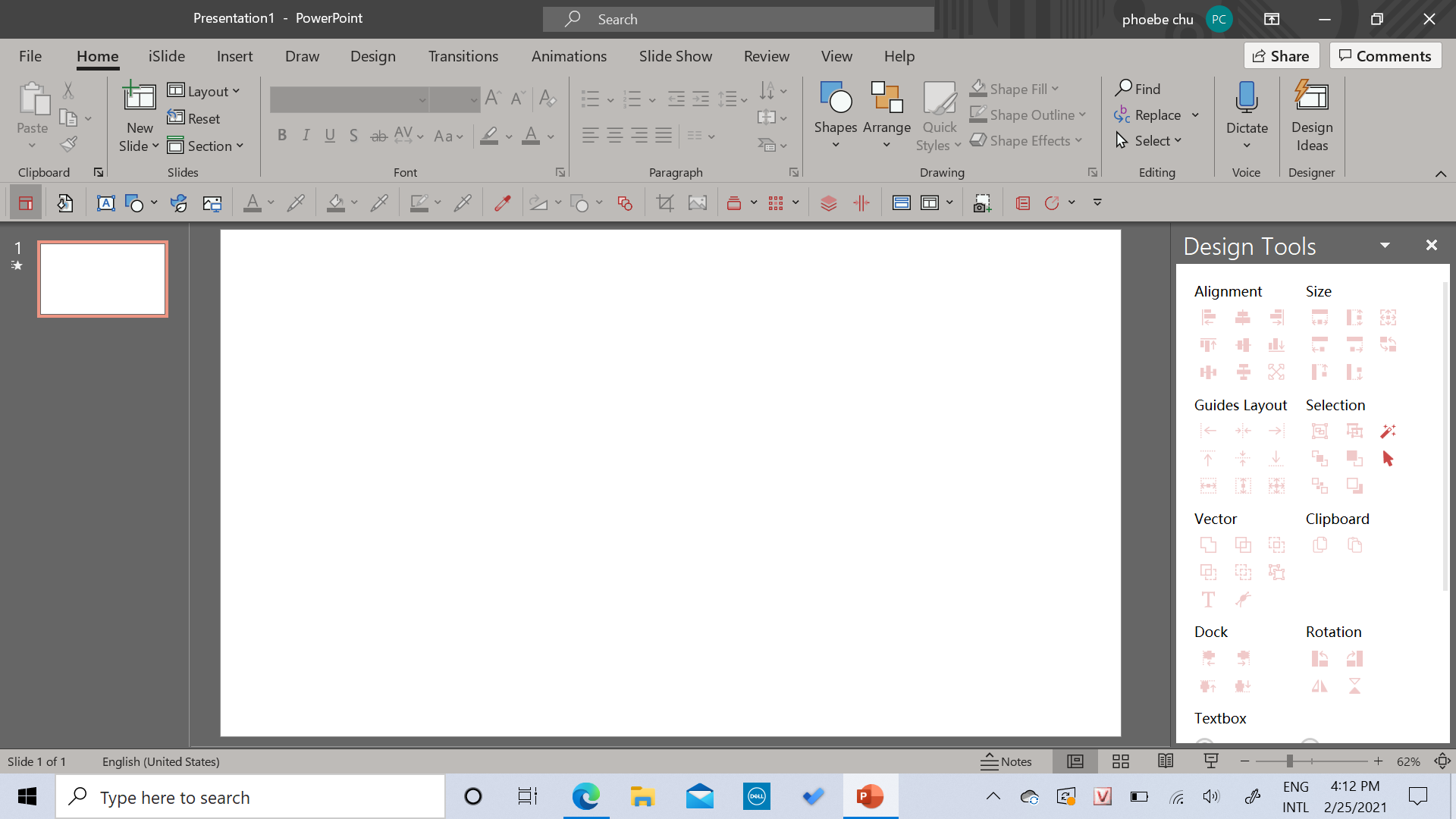This screenshot has height=819, width=1456.
Task: Click Increase Font Size icon
Action: [x=493, y=98]
